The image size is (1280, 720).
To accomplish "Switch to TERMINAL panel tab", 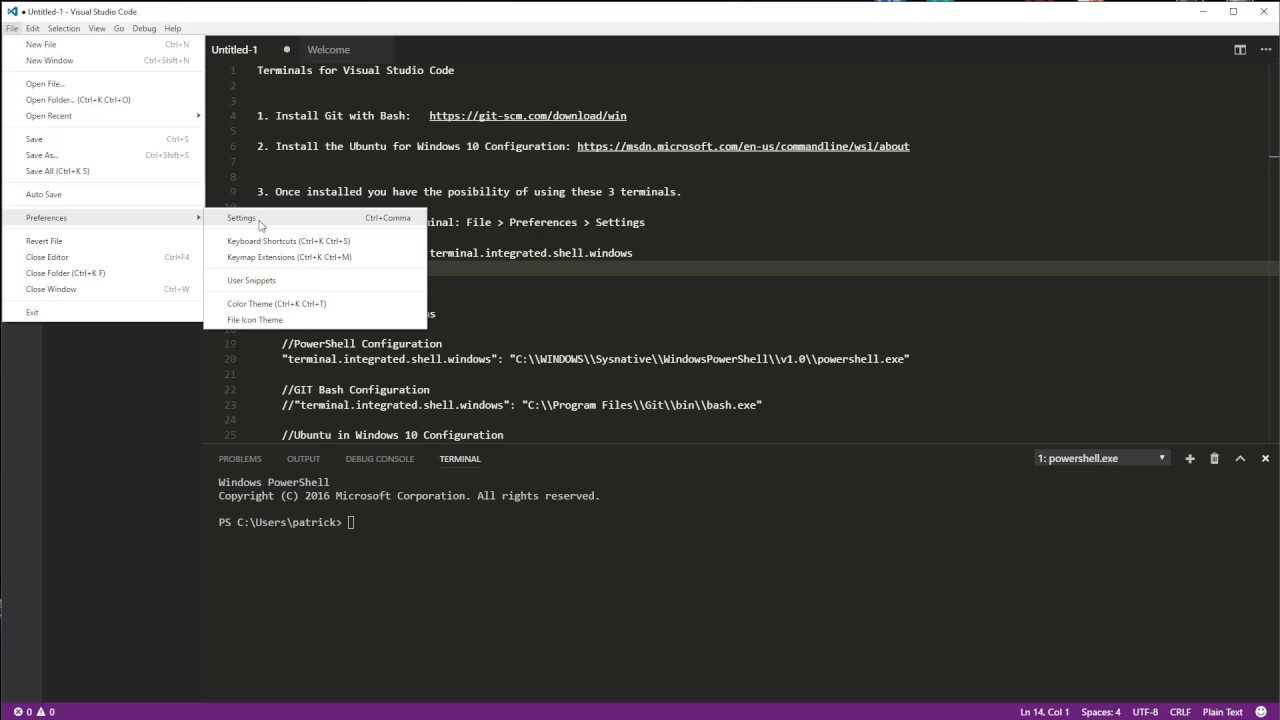I will tap(460, 459).
